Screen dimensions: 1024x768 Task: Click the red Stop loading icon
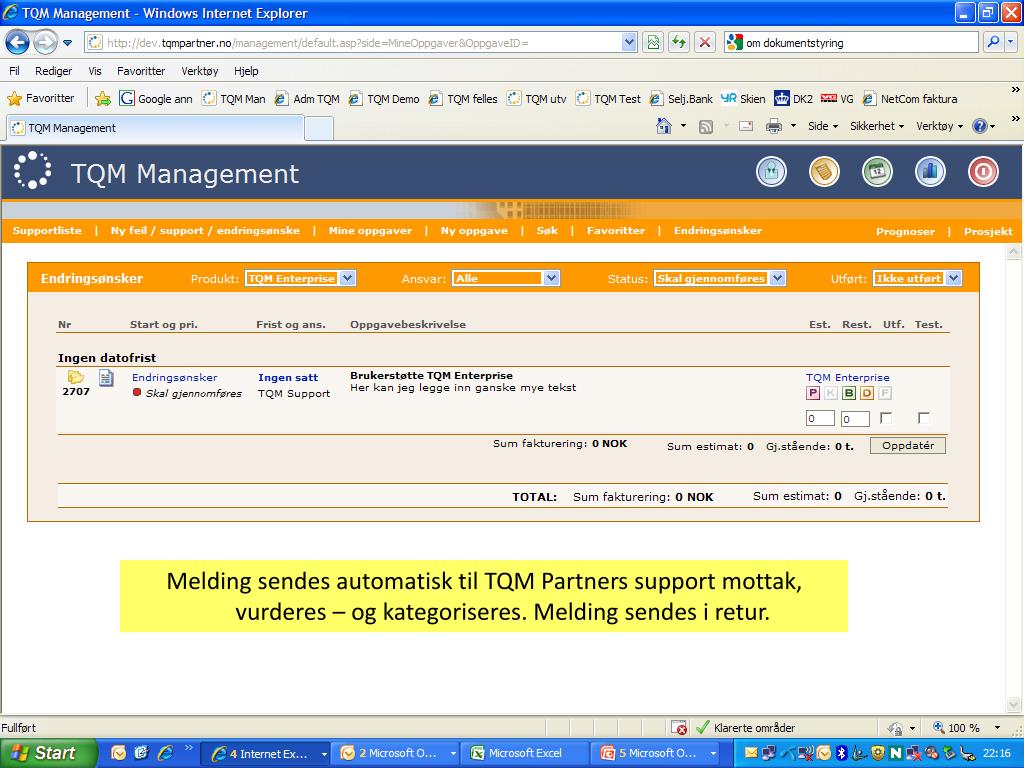705,43
